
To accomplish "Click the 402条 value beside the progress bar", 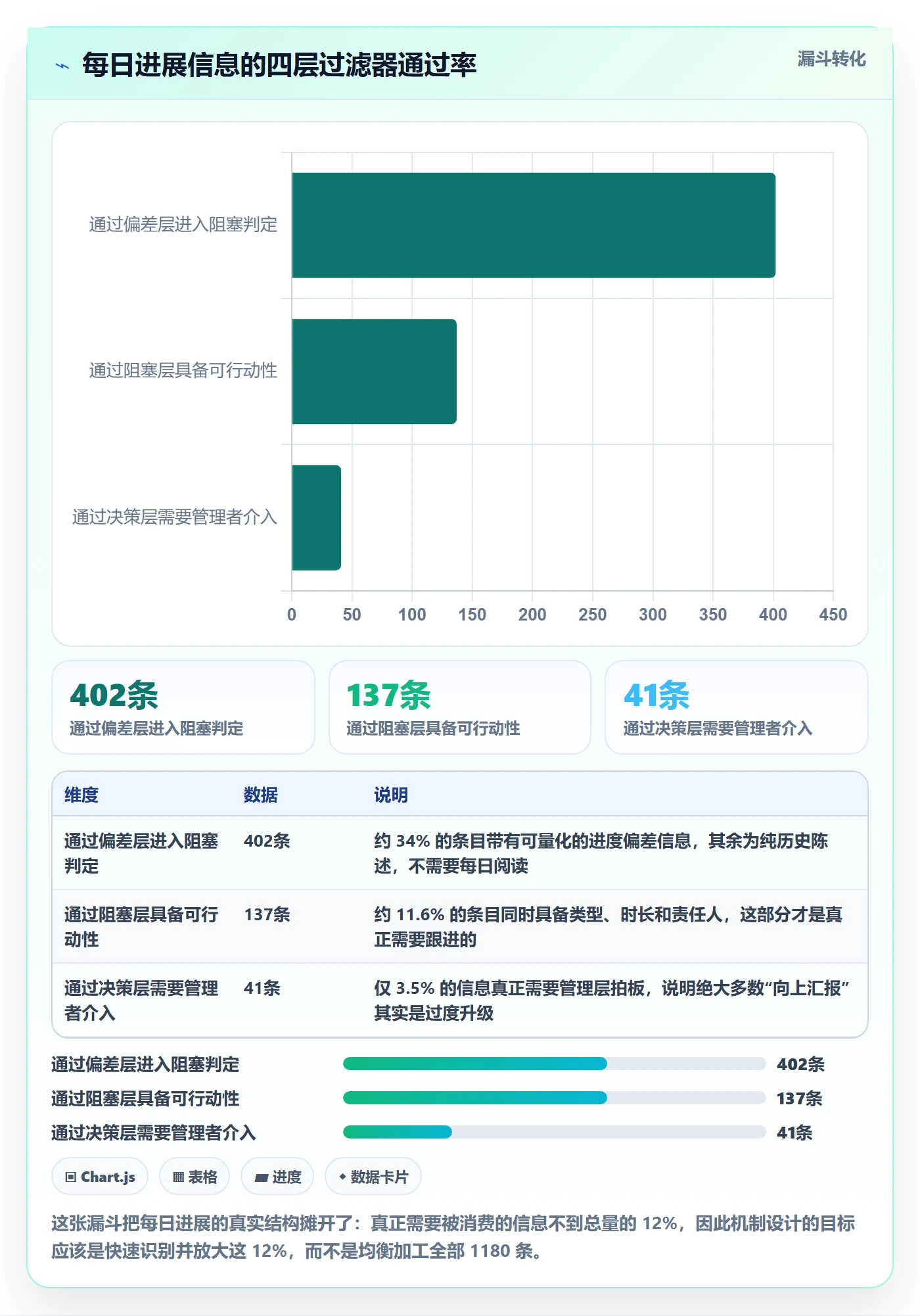I will pos(800,1064).
